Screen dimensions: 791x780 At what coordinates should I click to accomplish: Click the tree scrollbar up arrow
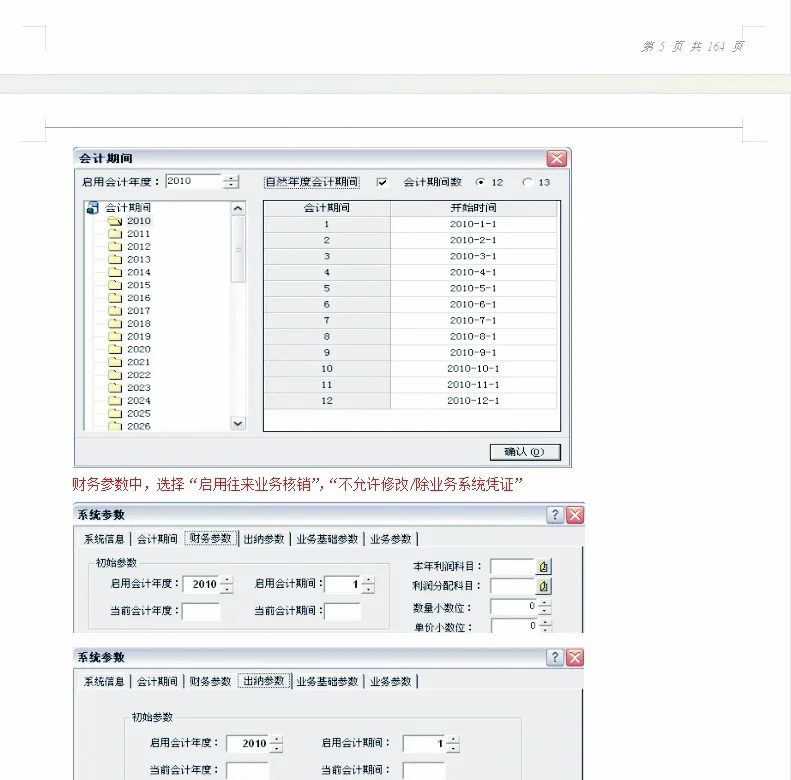pos(238,208)
